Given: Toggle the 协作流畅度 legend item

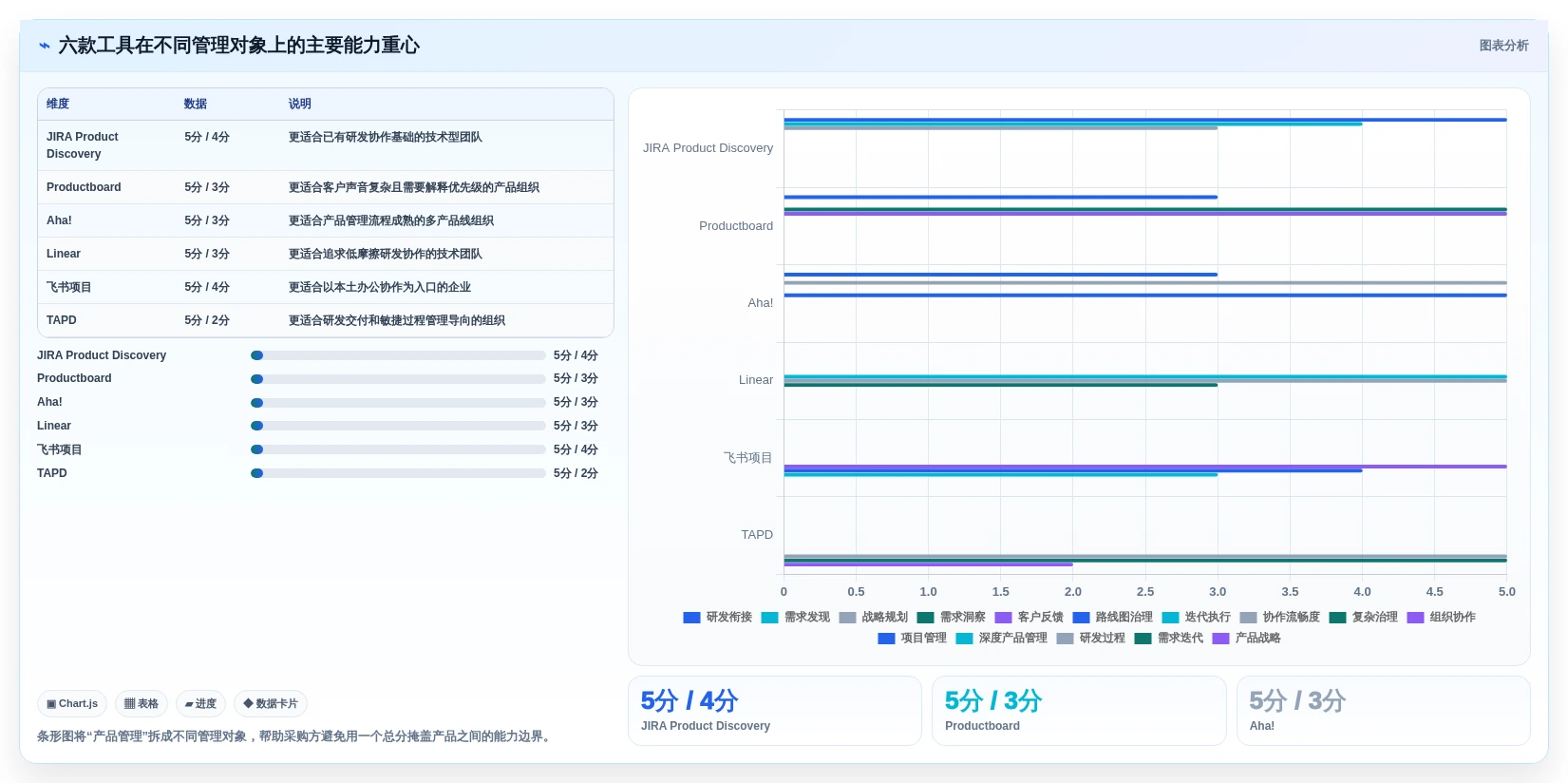Looking at the screenshot, I should 1280,618.
